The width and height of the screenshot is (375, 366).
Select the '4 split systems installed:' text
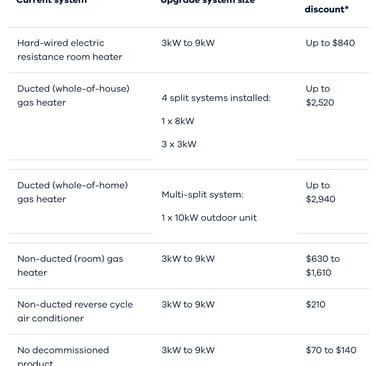[216, 98]
